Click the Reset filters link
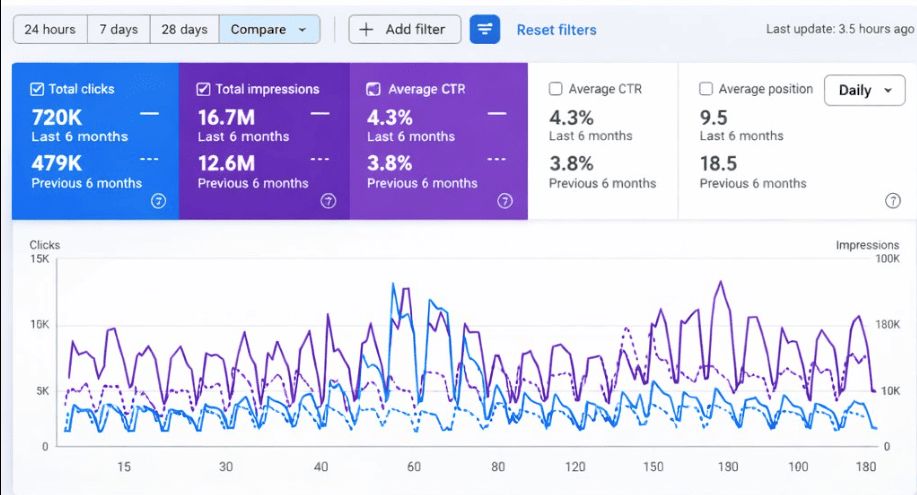This screenshot has width=917, height=495. click(556, 30)
